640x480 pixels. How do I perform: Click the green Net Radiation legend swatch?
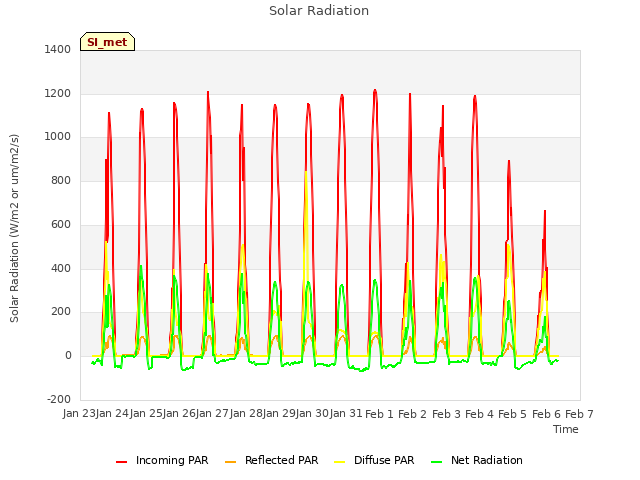pyautogui.click(x=437, y=462)
